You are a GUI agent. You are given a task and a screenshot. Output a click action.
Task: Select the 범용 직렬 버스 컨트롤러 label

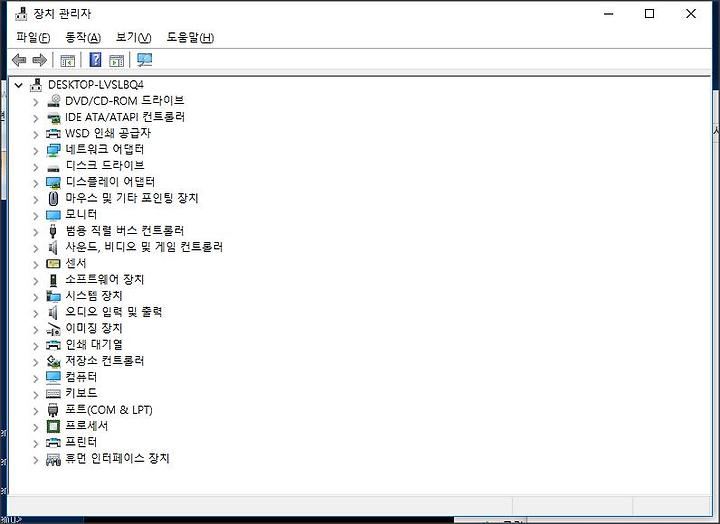pos(124,231)
